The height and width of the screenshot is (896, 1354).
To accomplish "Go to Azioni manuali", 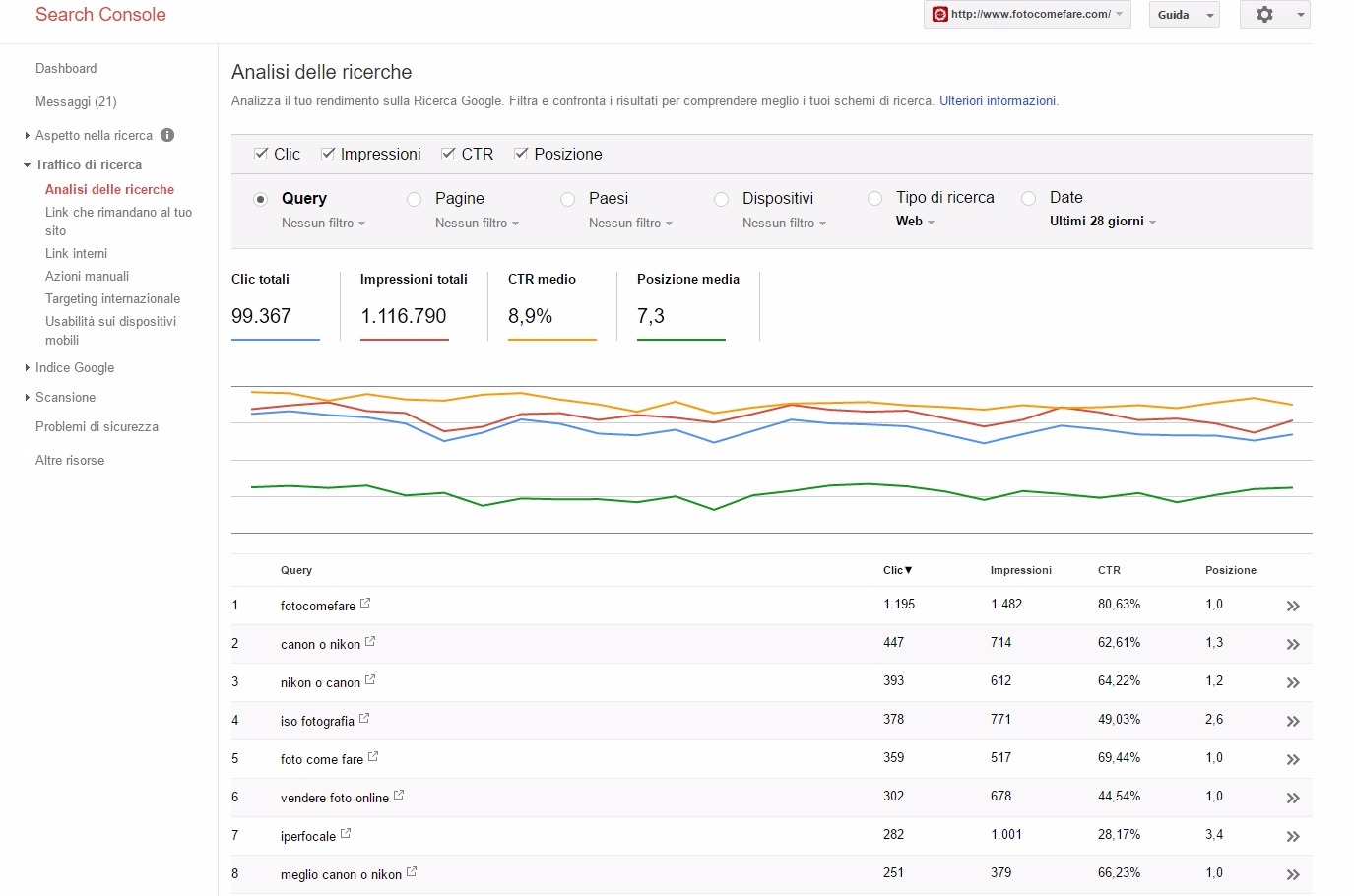I will point(87,276).
